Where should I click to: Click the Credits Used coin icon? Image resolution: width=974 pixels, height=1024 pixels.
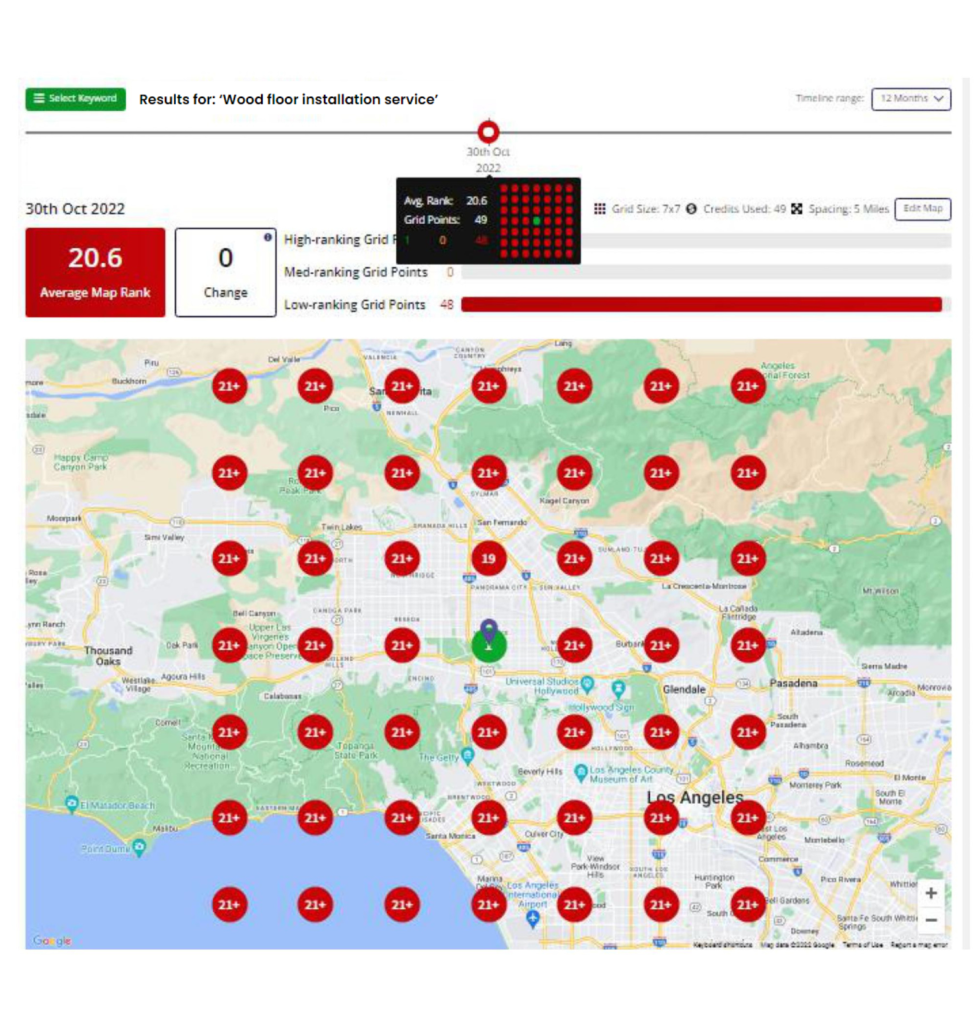pos(692,209)
